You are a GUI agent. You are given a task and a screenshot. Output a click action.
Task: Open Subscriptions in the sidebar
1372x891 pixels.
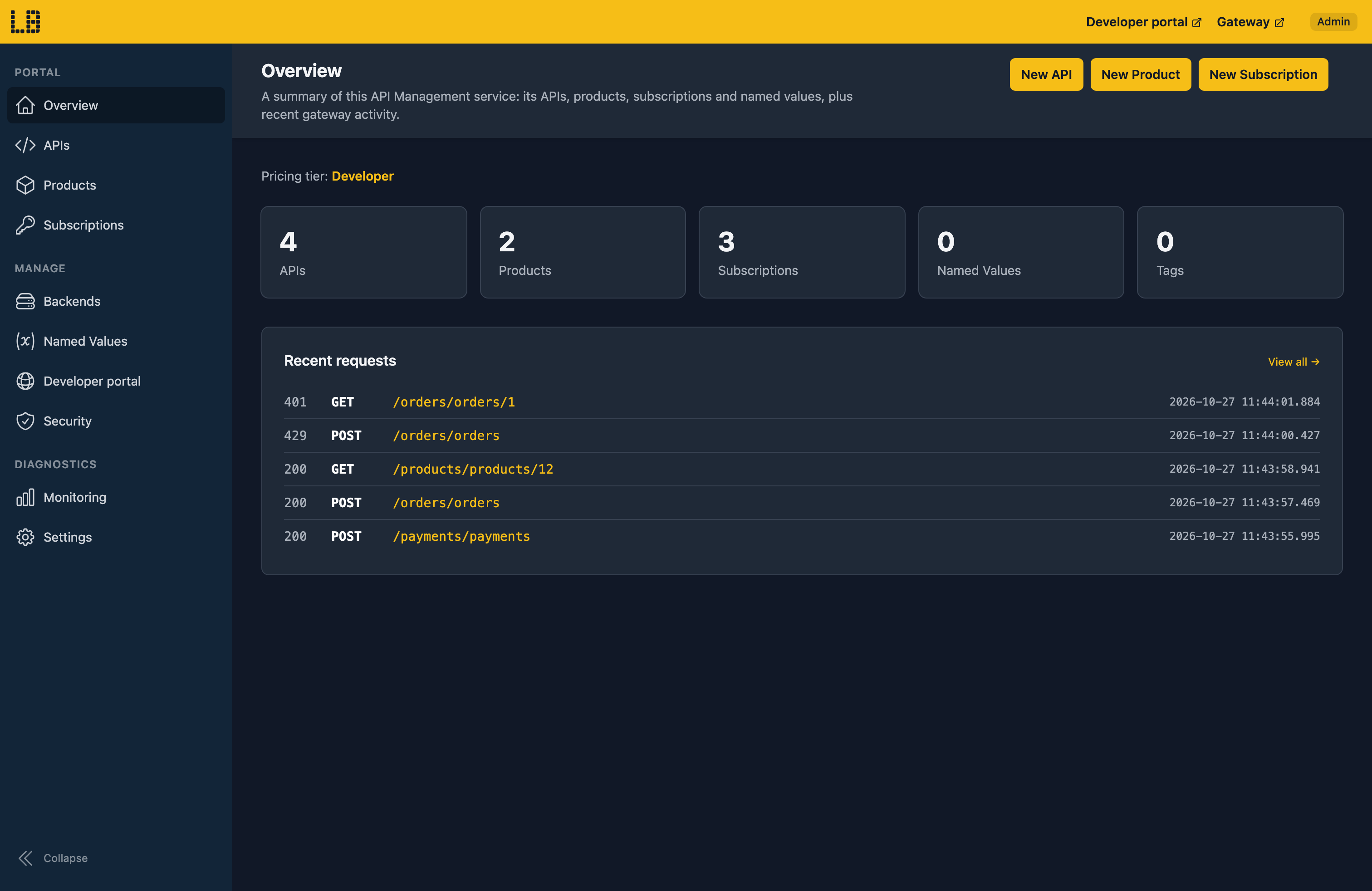point(116,225)
